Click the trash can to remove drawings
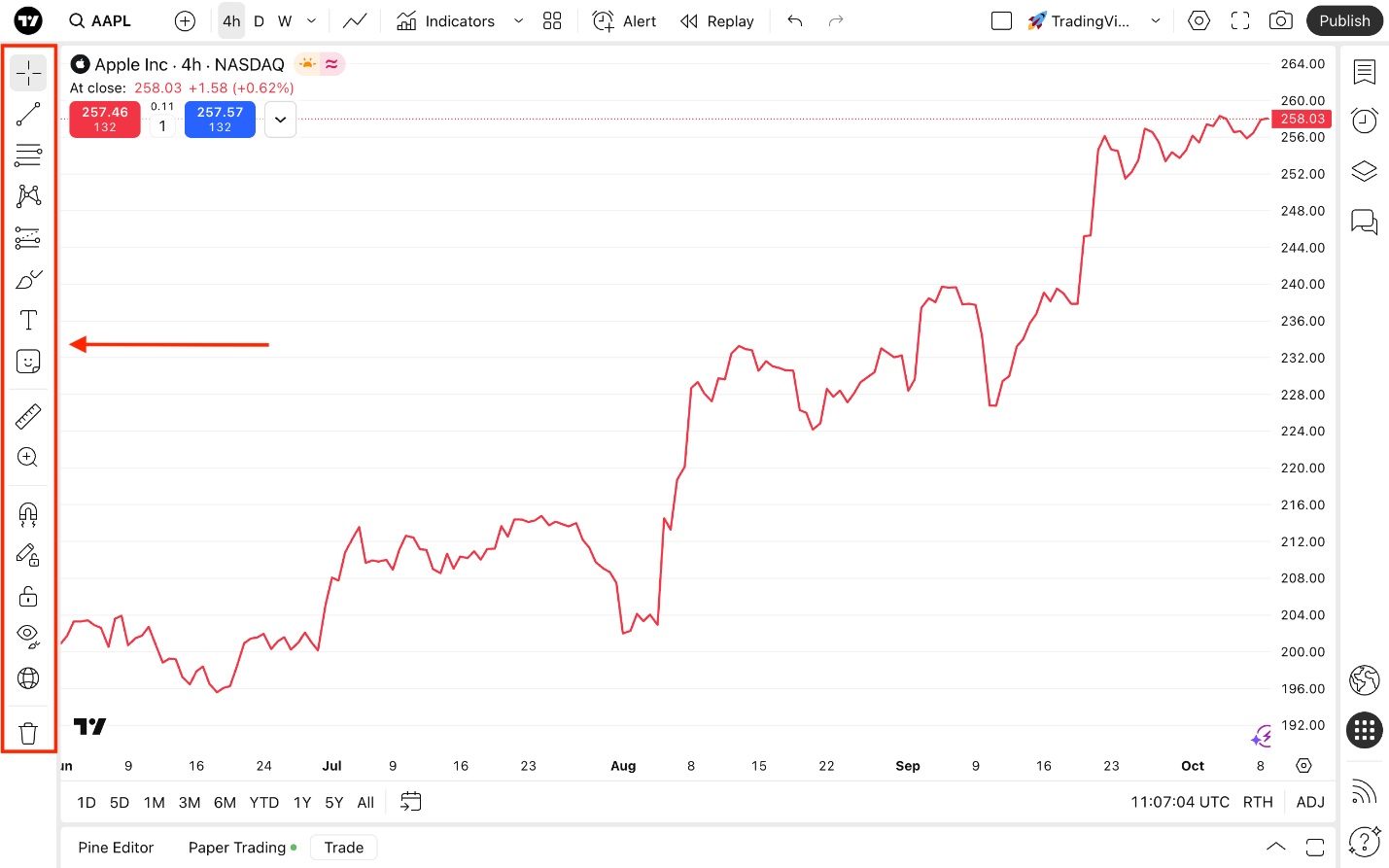 pos(28,734)
